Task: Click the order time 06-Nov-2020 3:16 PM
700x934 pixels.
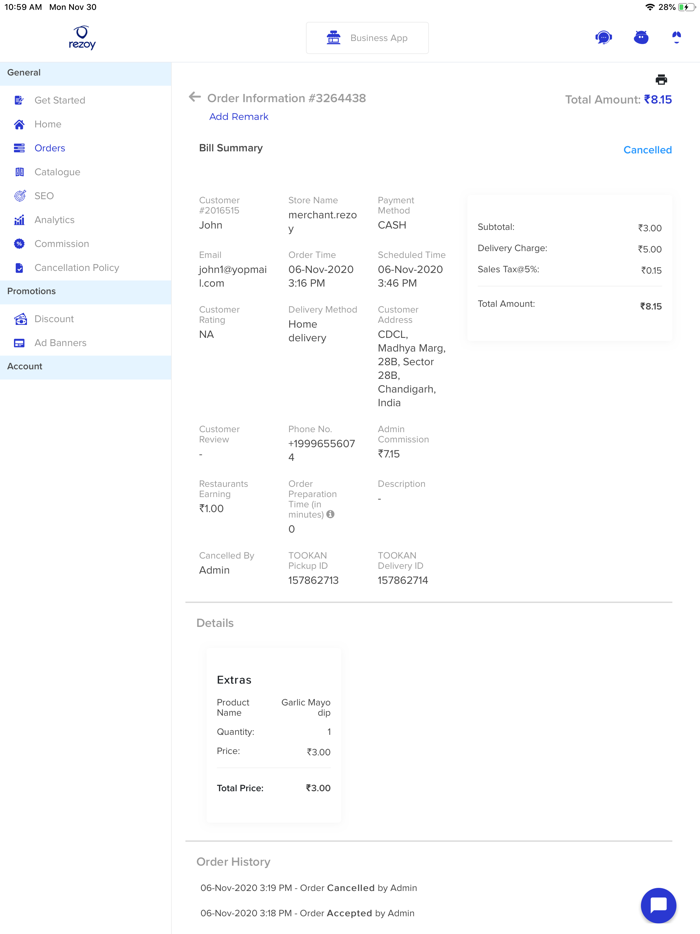Action: click(x=321, y=276)
